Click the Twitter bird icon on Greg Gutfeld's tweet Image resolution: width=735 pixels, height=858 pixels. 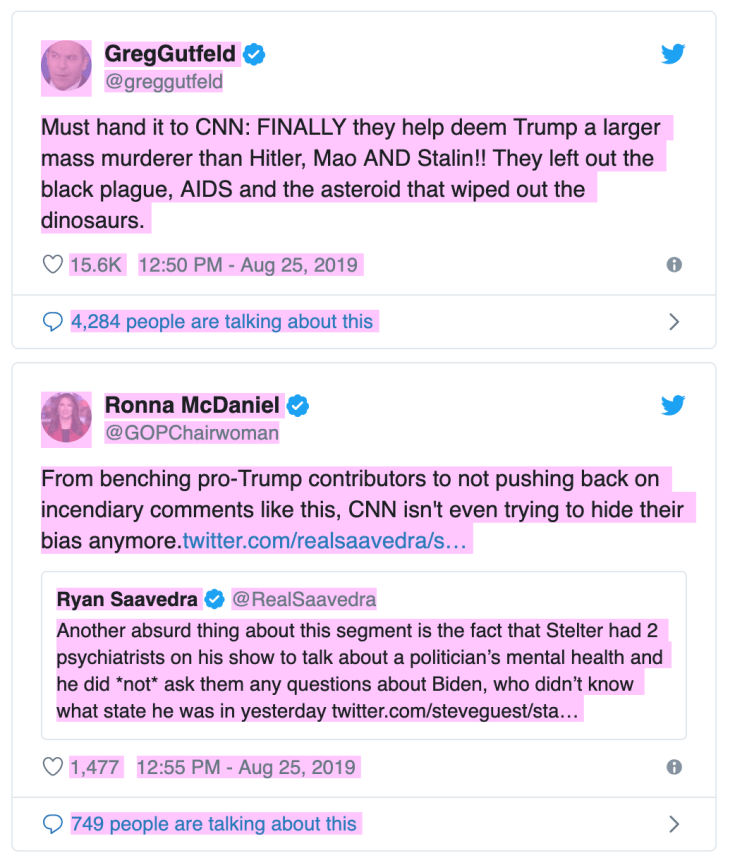point(674,55)
